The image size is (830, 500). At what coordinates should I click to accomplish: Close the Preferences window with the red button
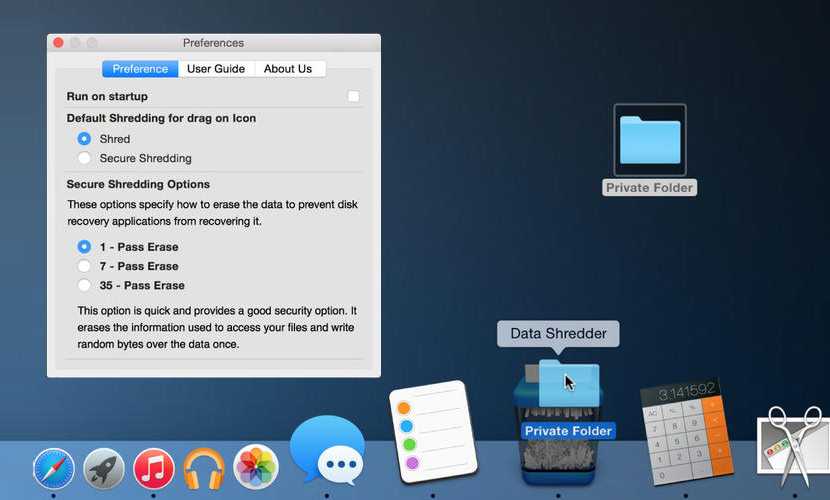point(58,43)
